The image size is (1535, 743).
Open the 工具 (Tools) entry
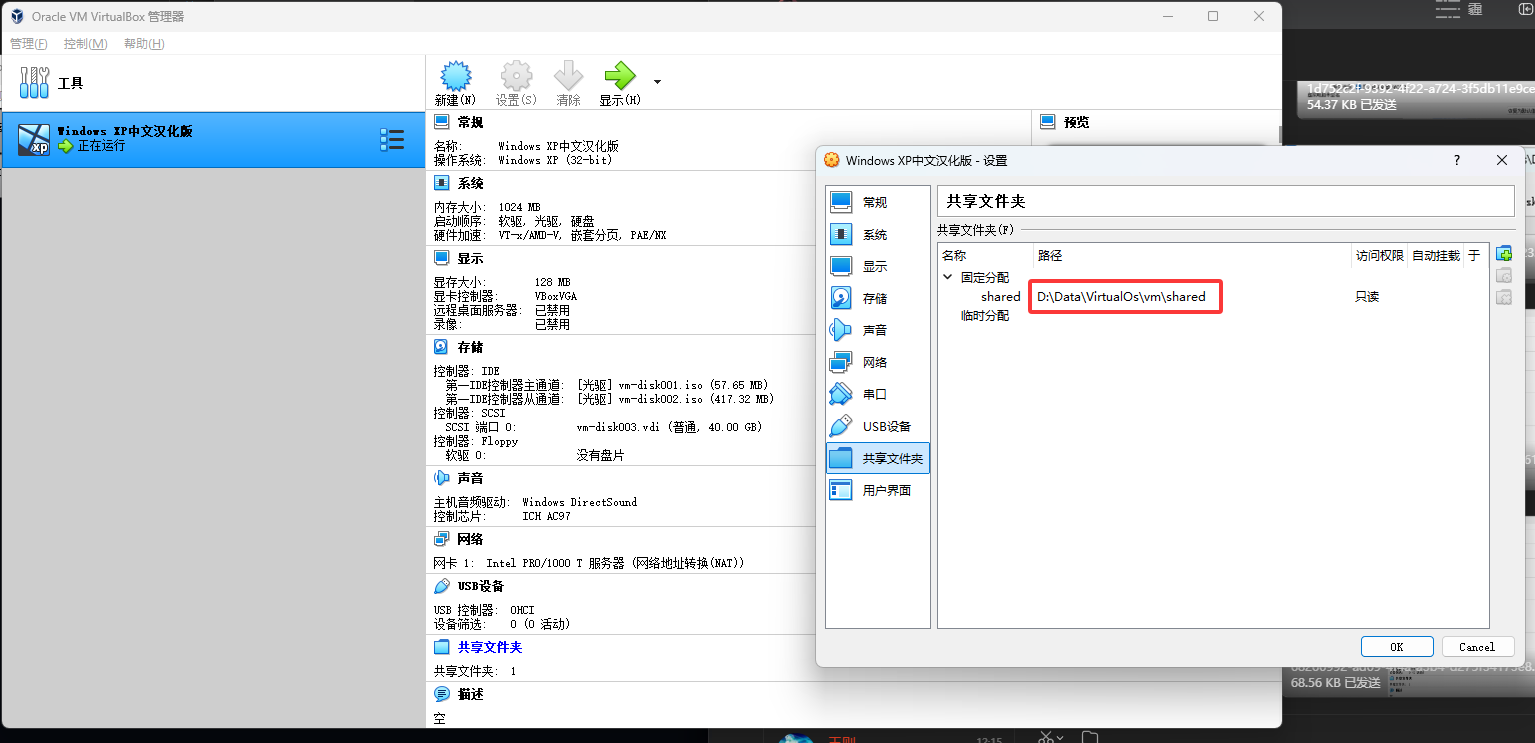tap(70, 84)
